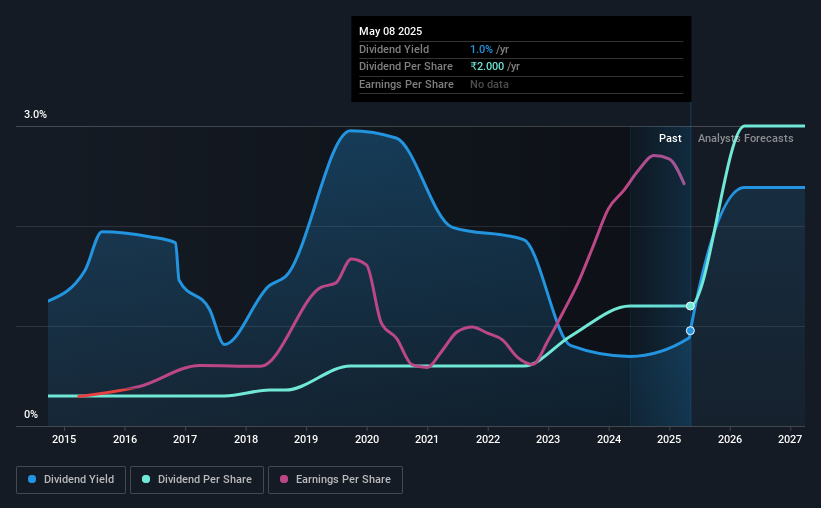Click the 2018 x-axis label

pos(246,439)
